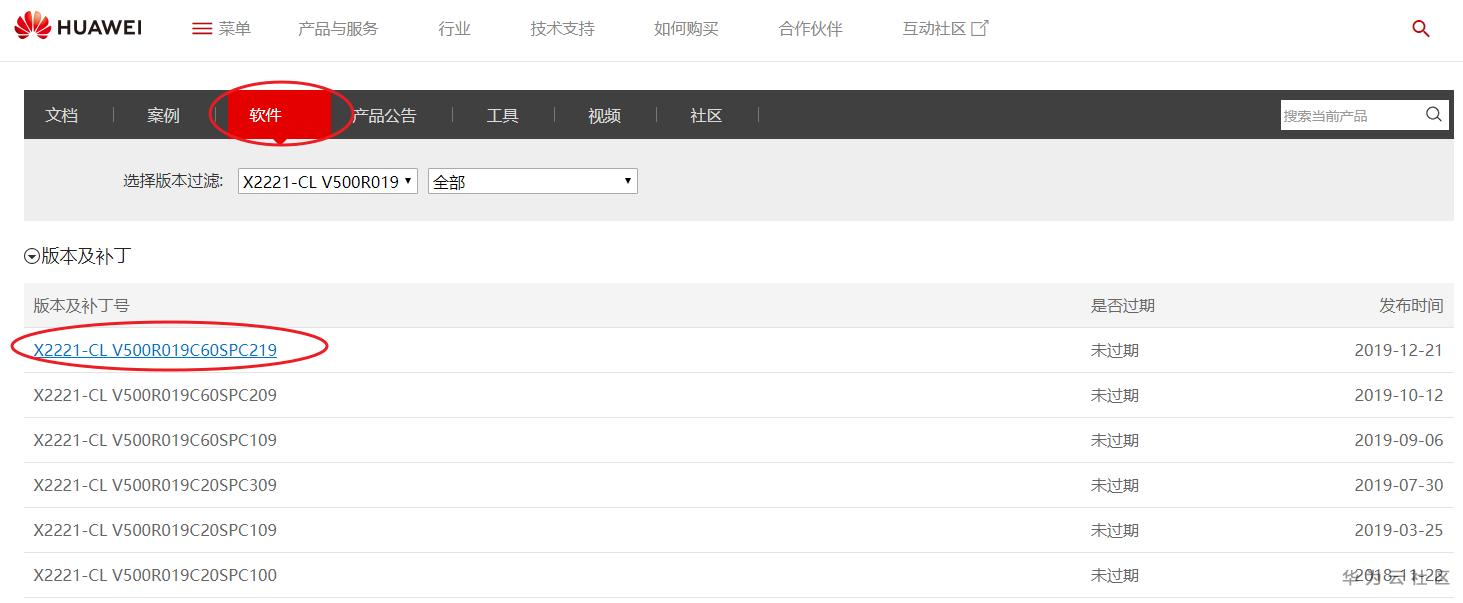The image size is (1463, 603).
Task: Click the Huawei logo
Action: coord(78,27)
